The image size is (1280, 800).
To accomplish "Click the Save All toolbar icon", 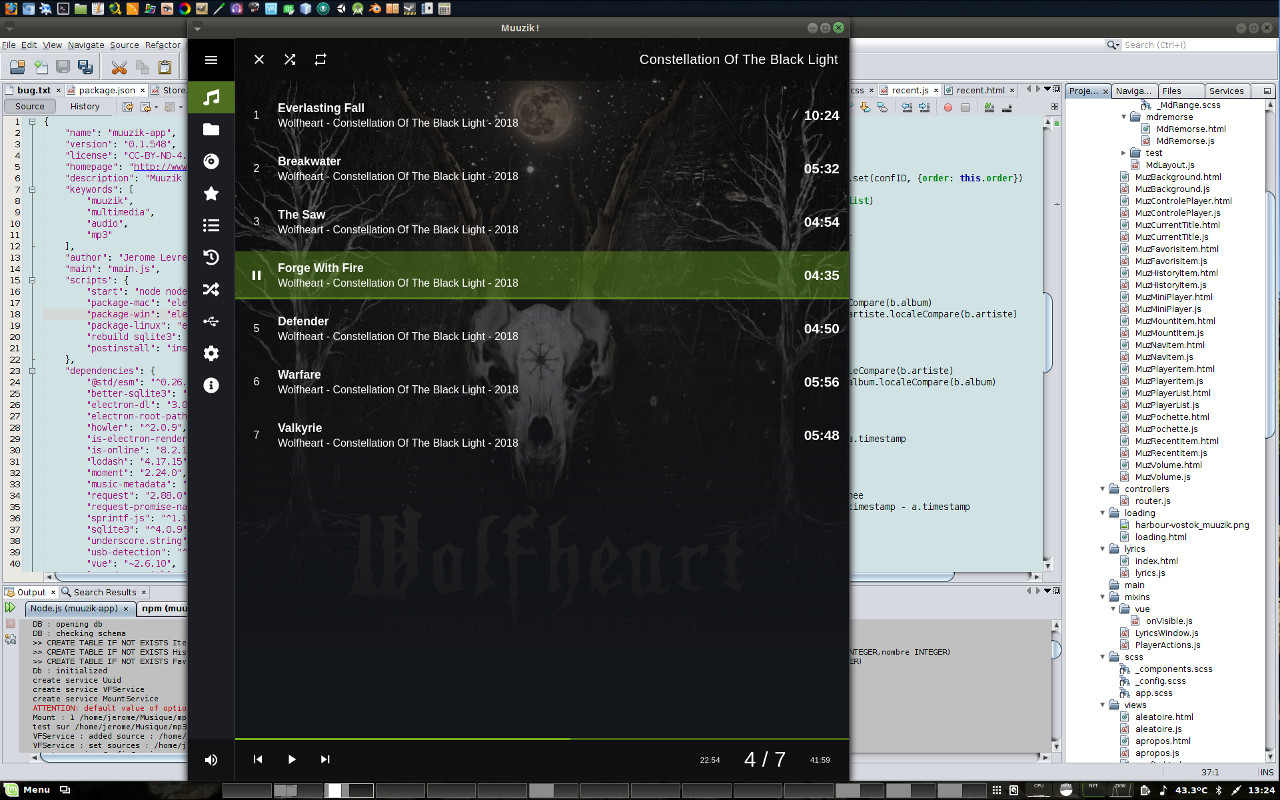I will point(85,67).
